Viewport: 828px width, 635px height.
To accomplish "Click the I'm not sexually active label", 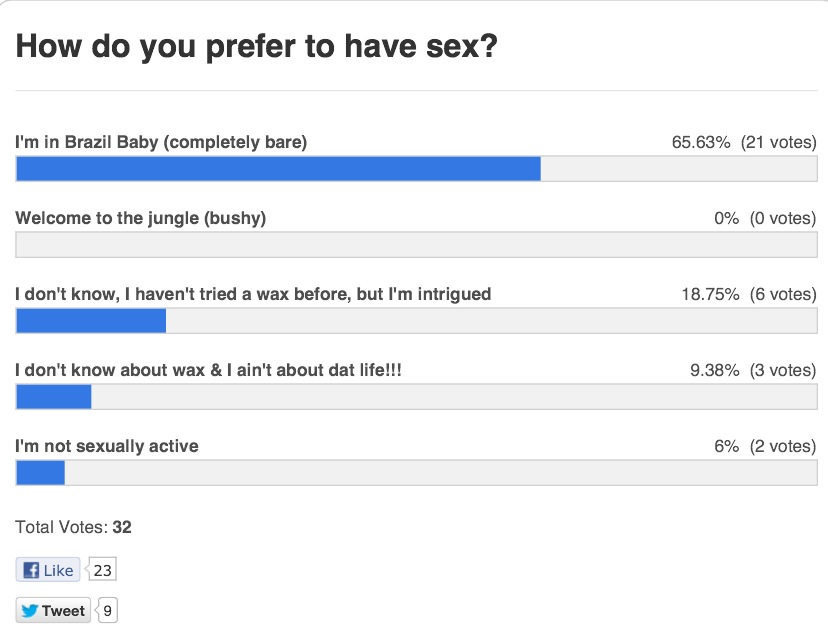I will [x=107, y=446].
